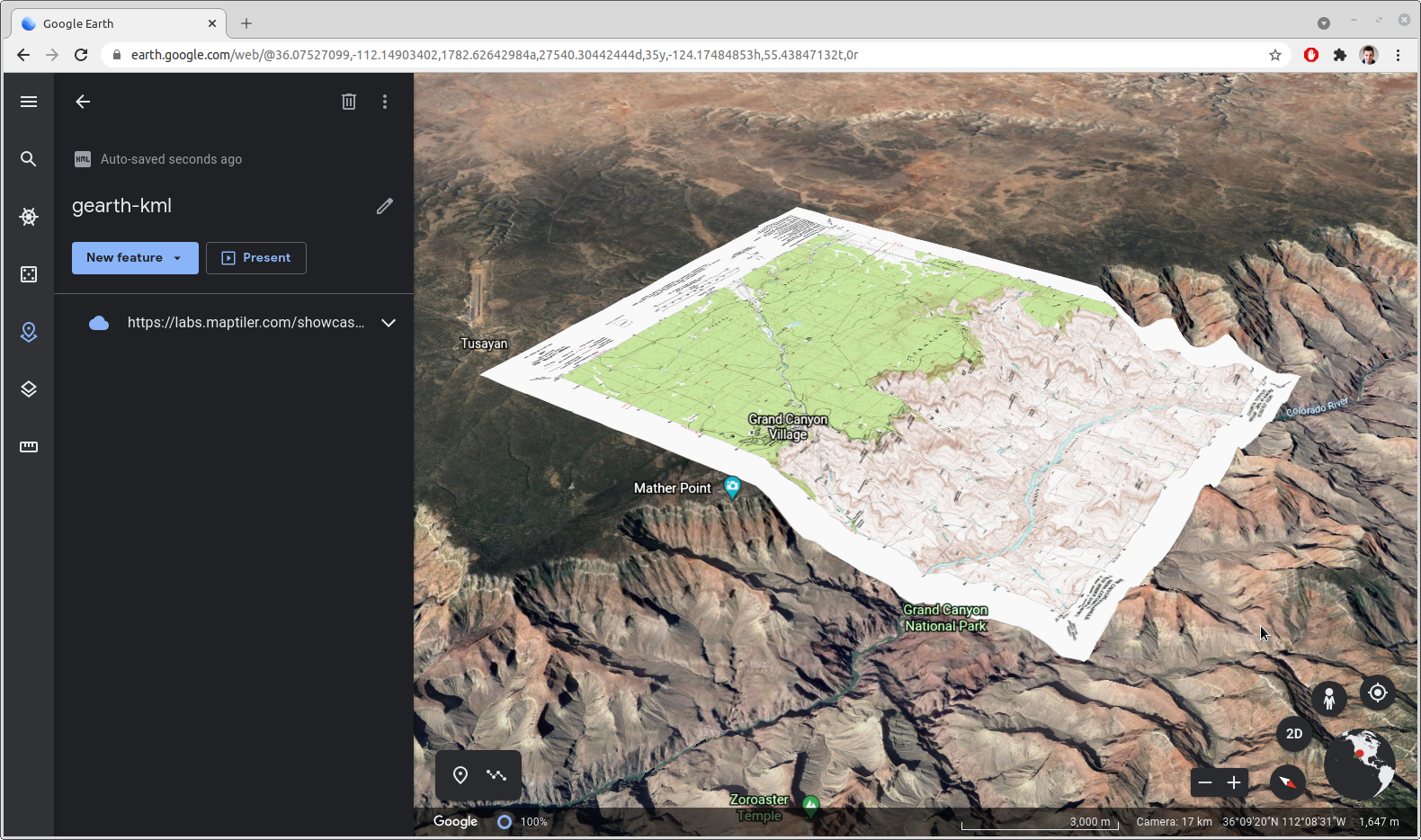Zoom in with the plus button

(x=1234, y=782)
